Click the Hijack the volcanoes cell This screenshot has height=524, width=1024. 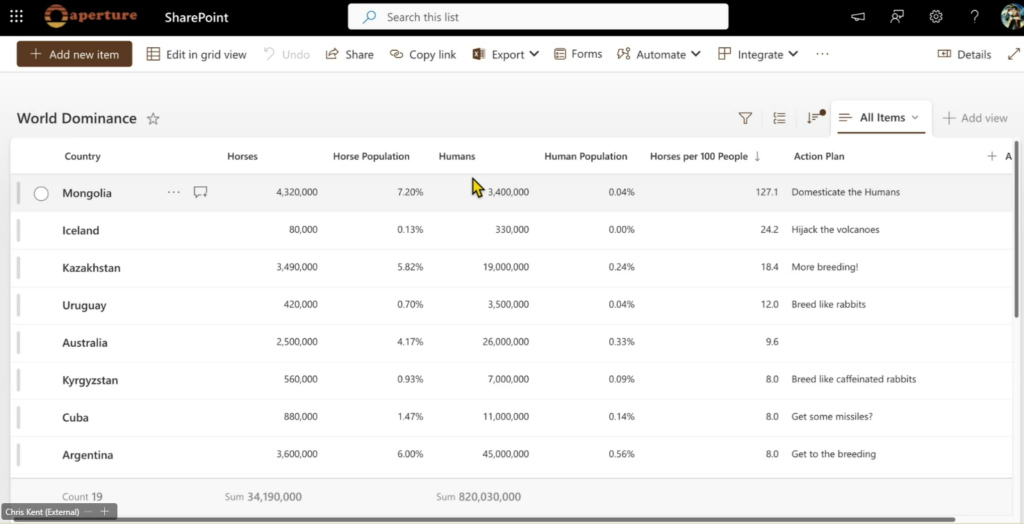[835, 230]
